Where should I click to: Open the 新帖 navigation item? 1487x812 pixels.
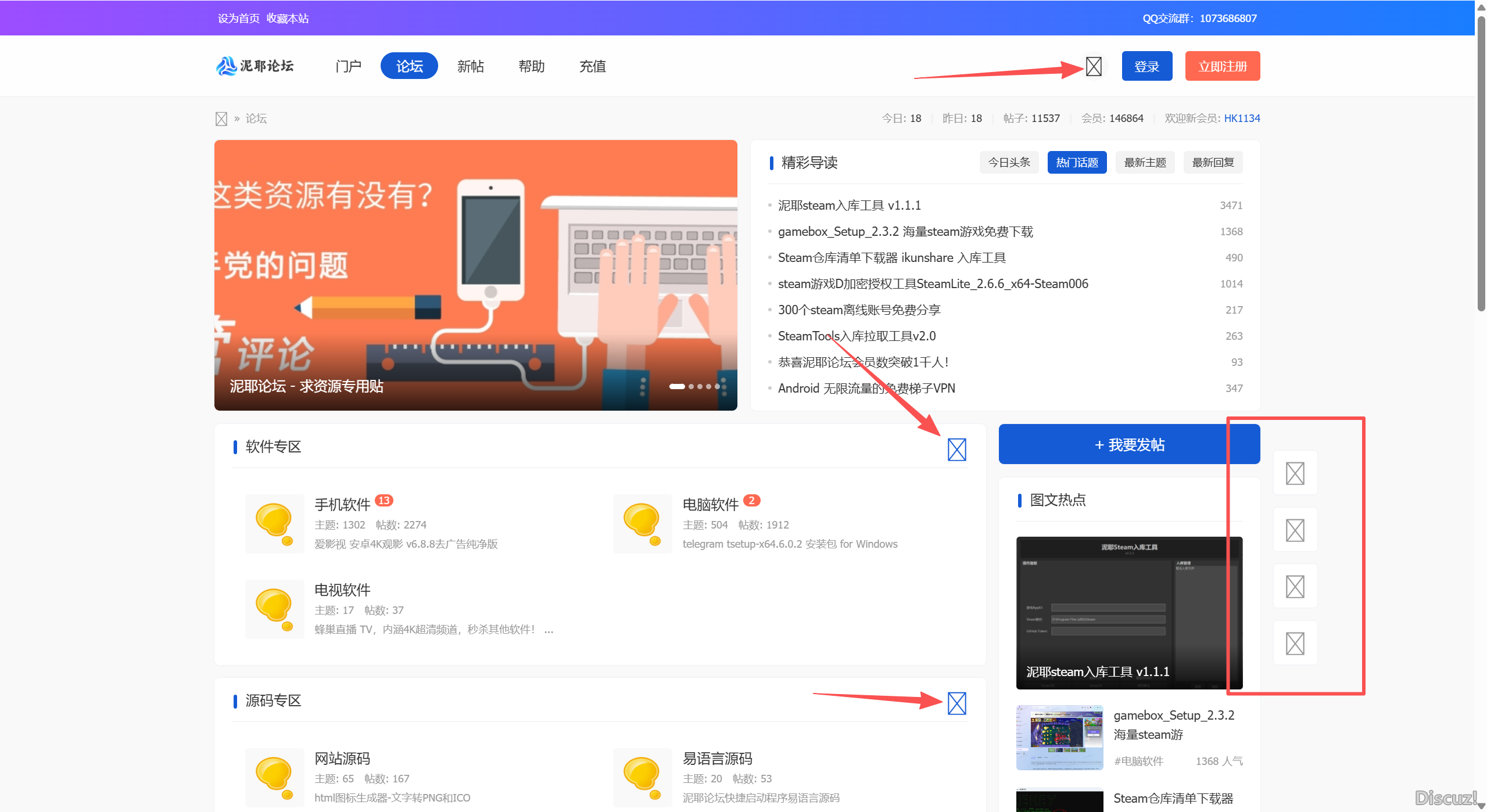470,66
